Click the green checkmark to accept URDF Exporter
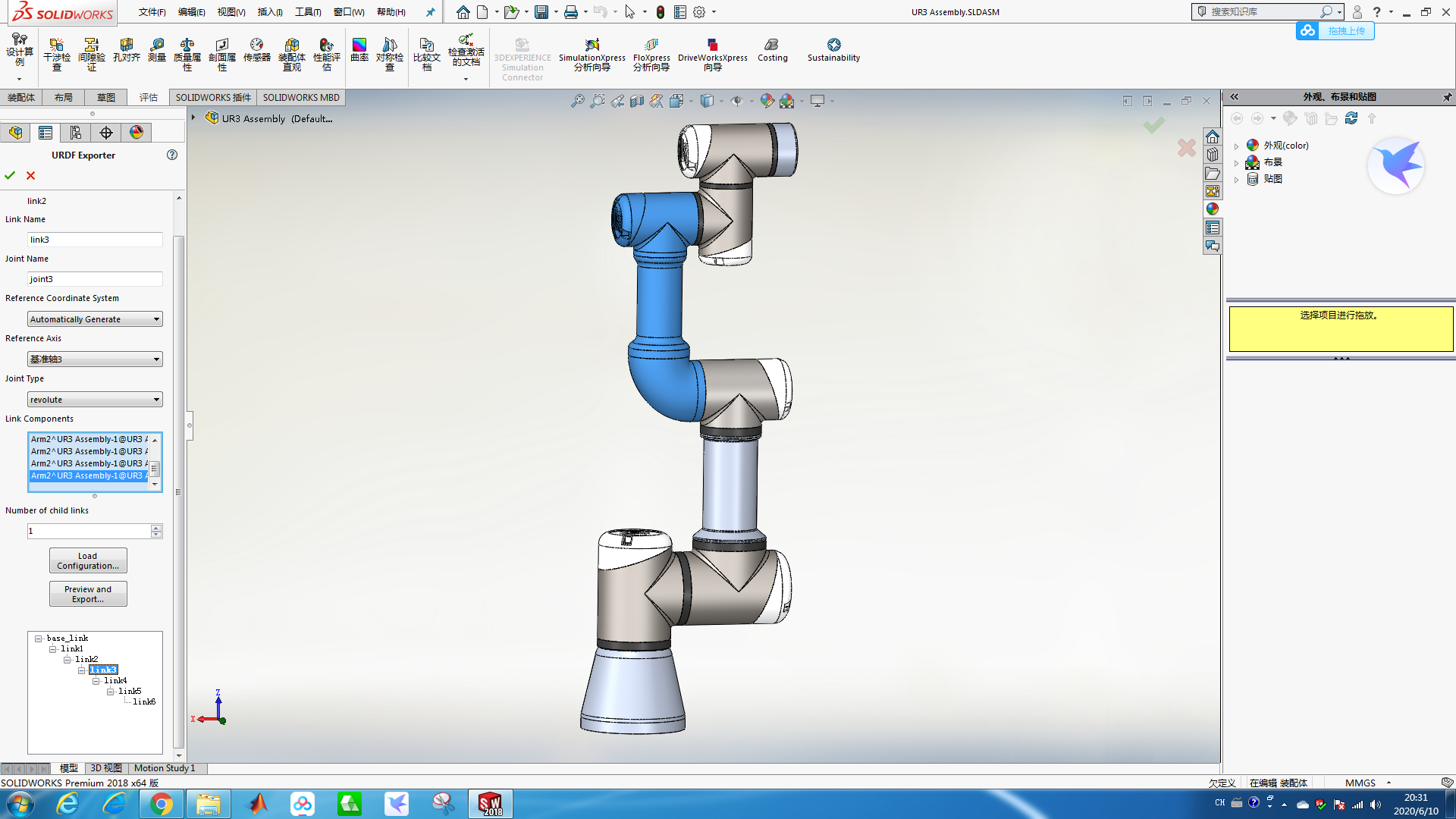The height and width of the screenshot is (819, 1456). 10,175
